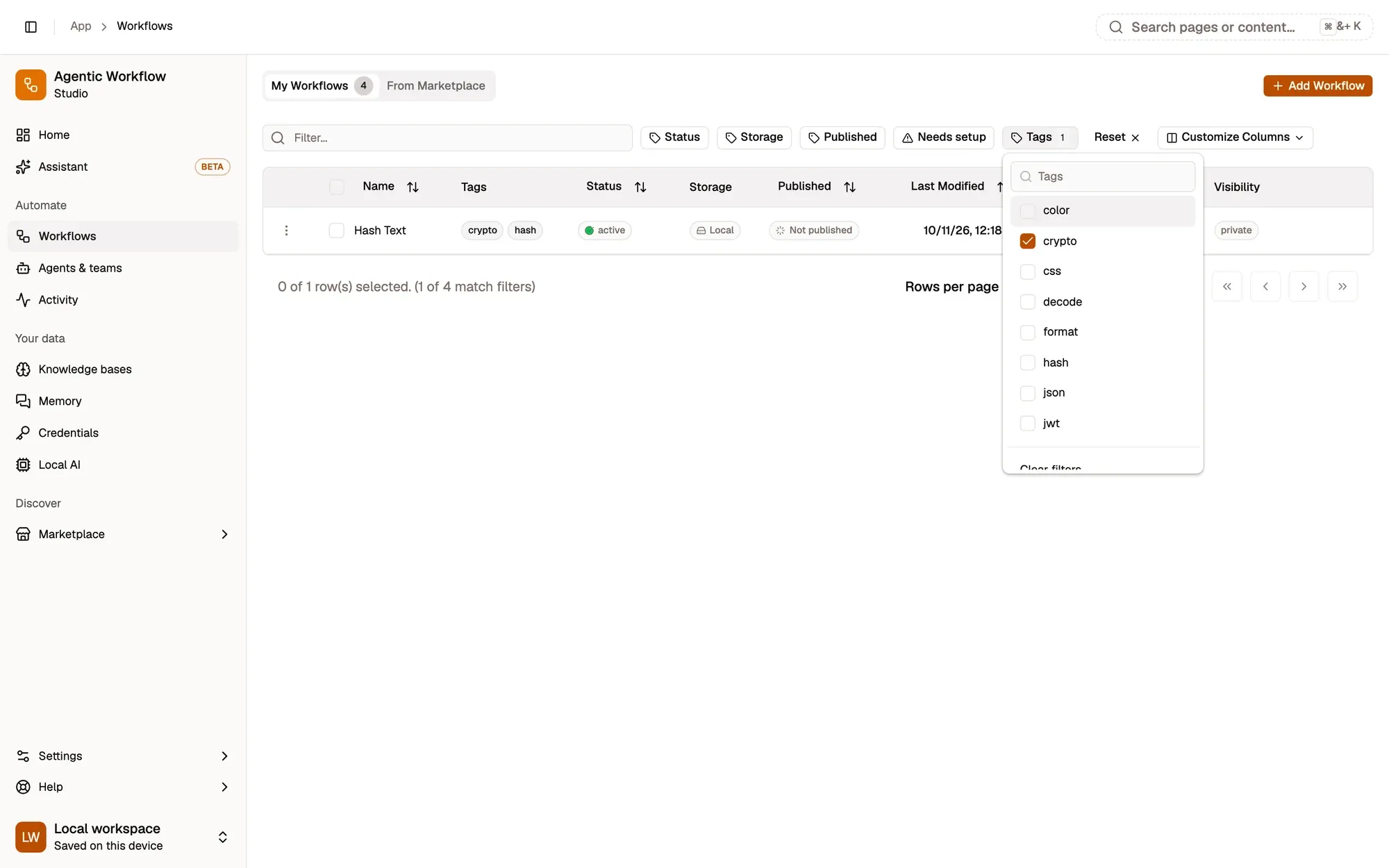
Task: Click the Agentic Workflow Studio logo
Action: 31,85
